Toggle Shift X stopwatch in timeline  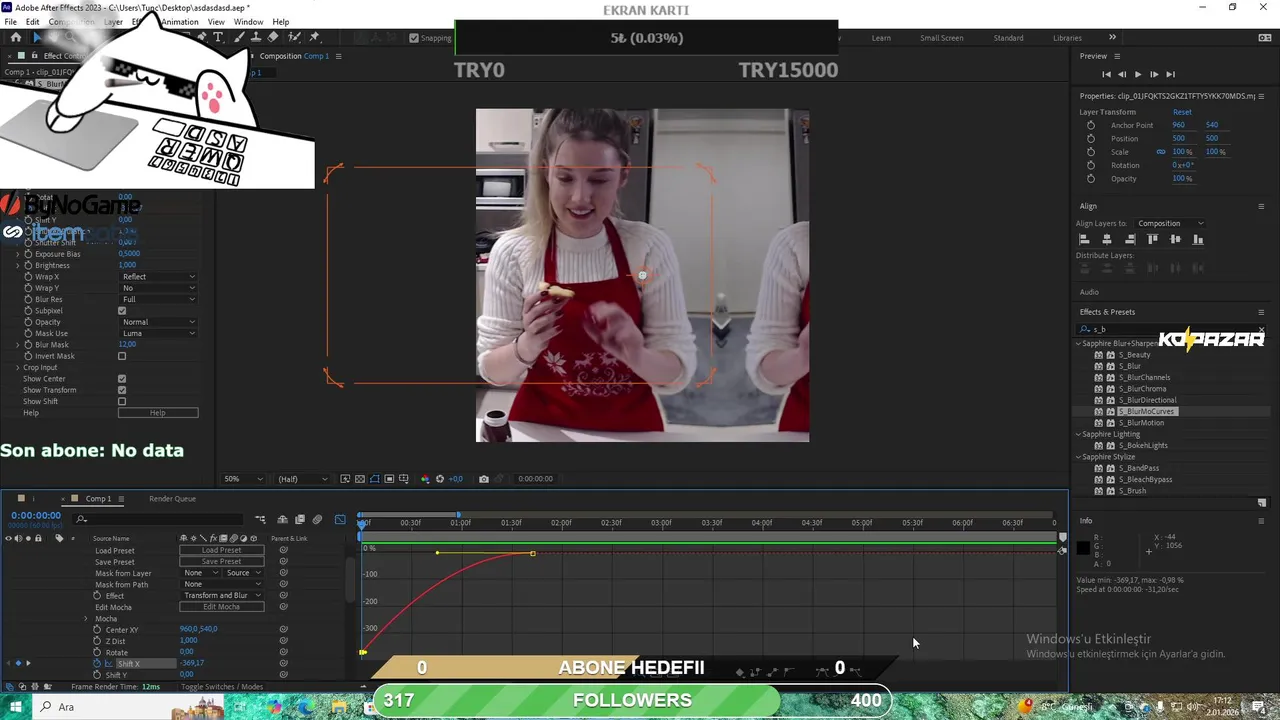(x=97, y=664)
